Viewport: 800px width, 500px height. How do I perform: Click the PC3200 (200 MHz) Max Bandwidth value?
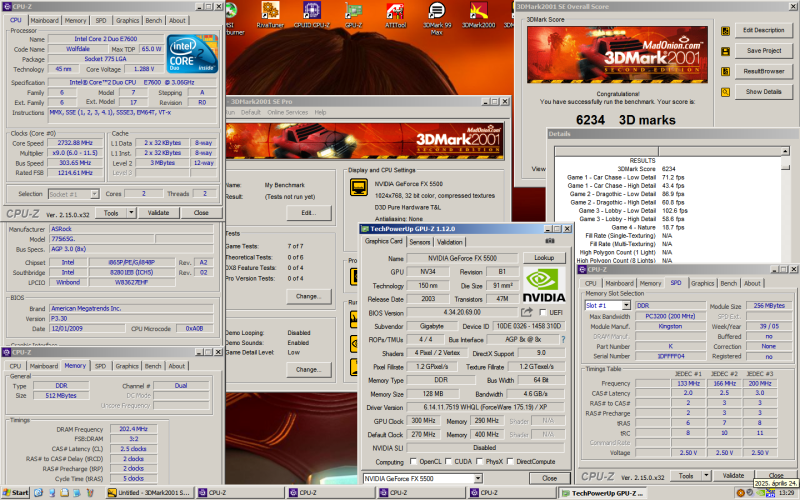point(670,316)
